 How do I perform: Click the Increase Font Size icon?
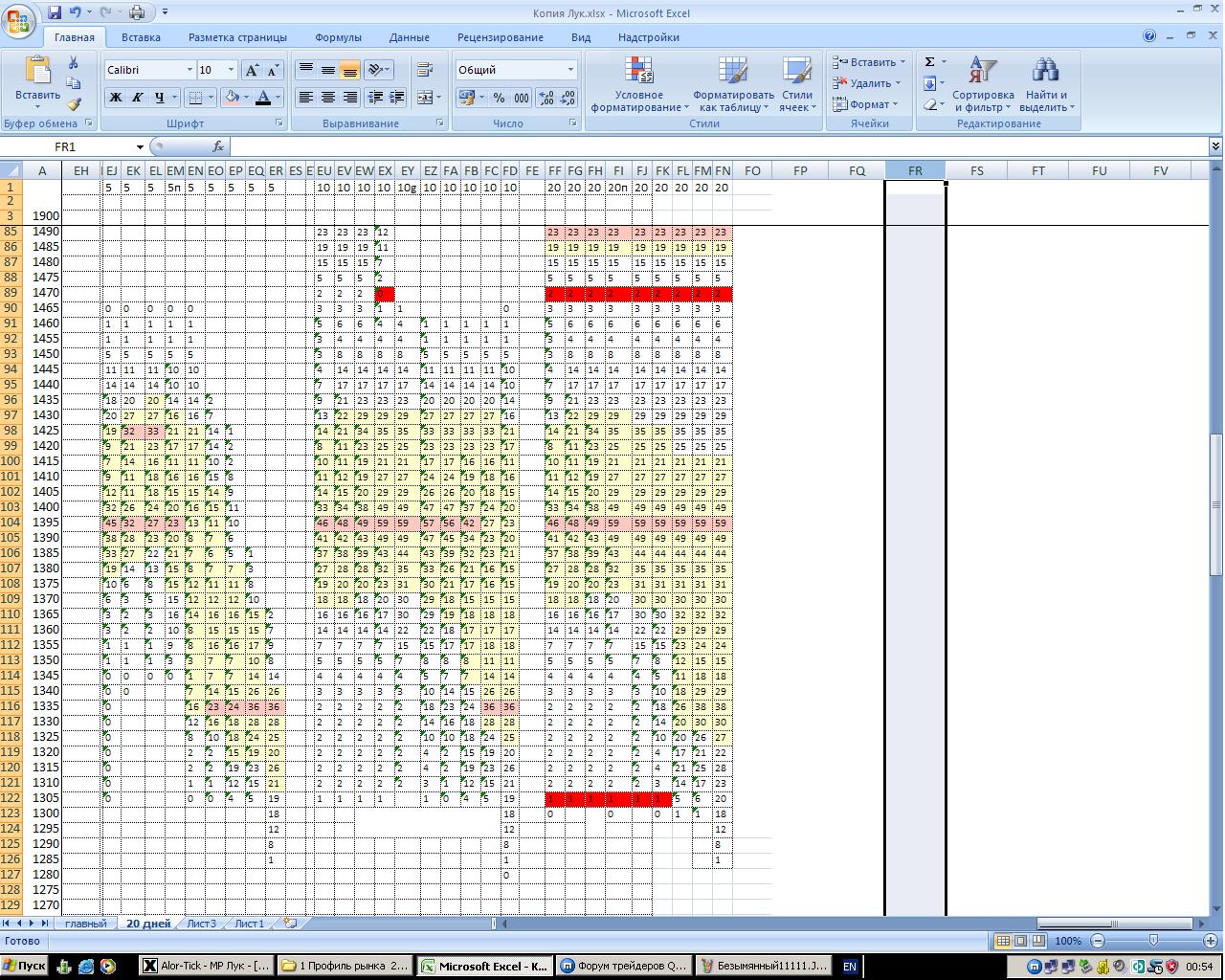point(252,70)
